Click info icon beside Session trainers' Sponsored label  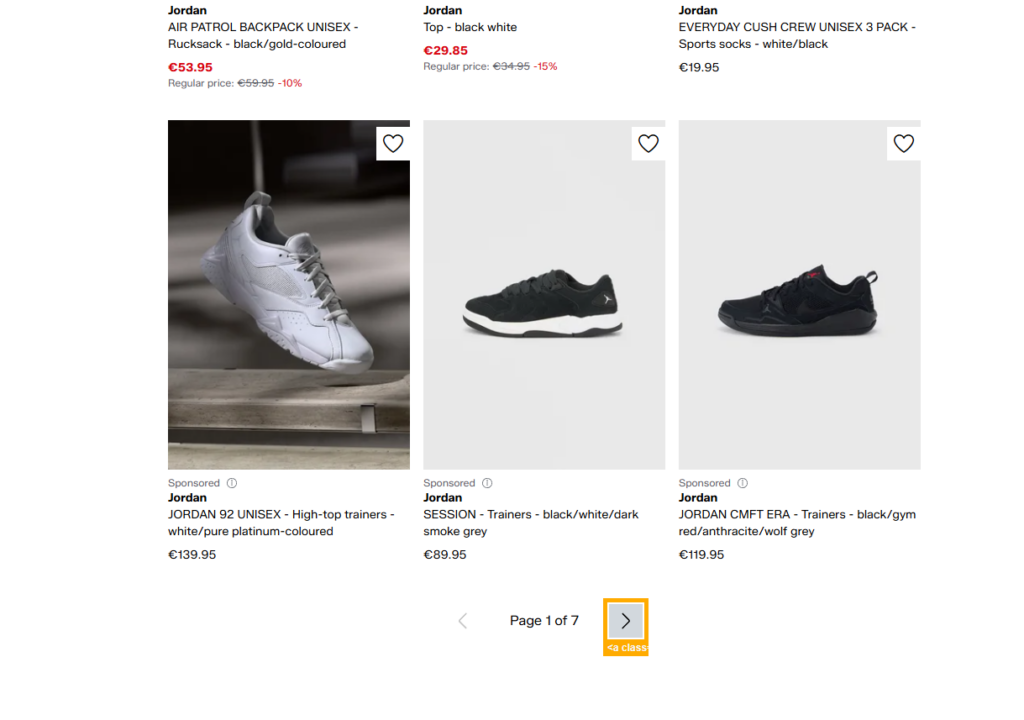[487, 483]
